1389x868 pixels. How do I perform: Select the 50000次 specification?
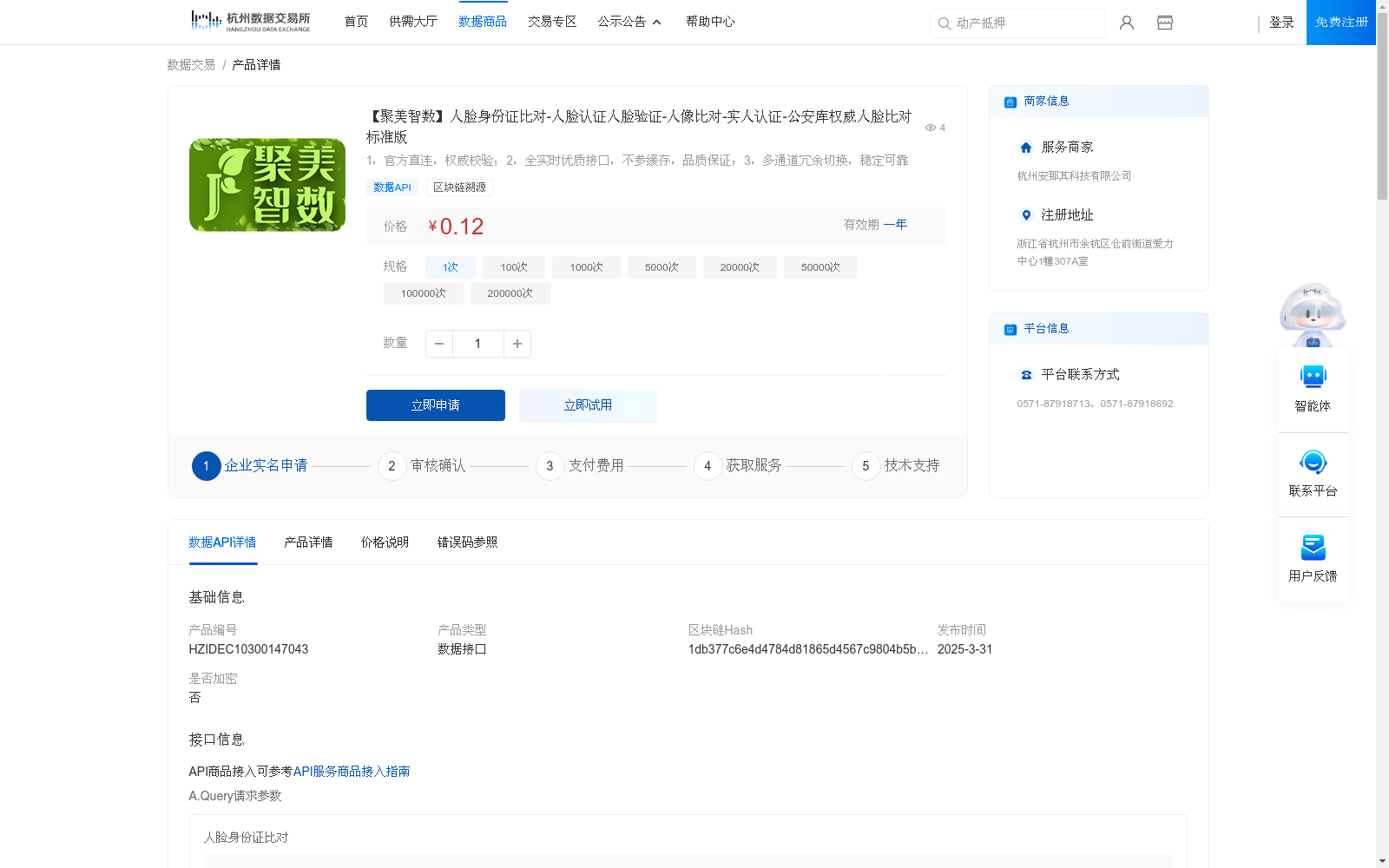(820, 267)
